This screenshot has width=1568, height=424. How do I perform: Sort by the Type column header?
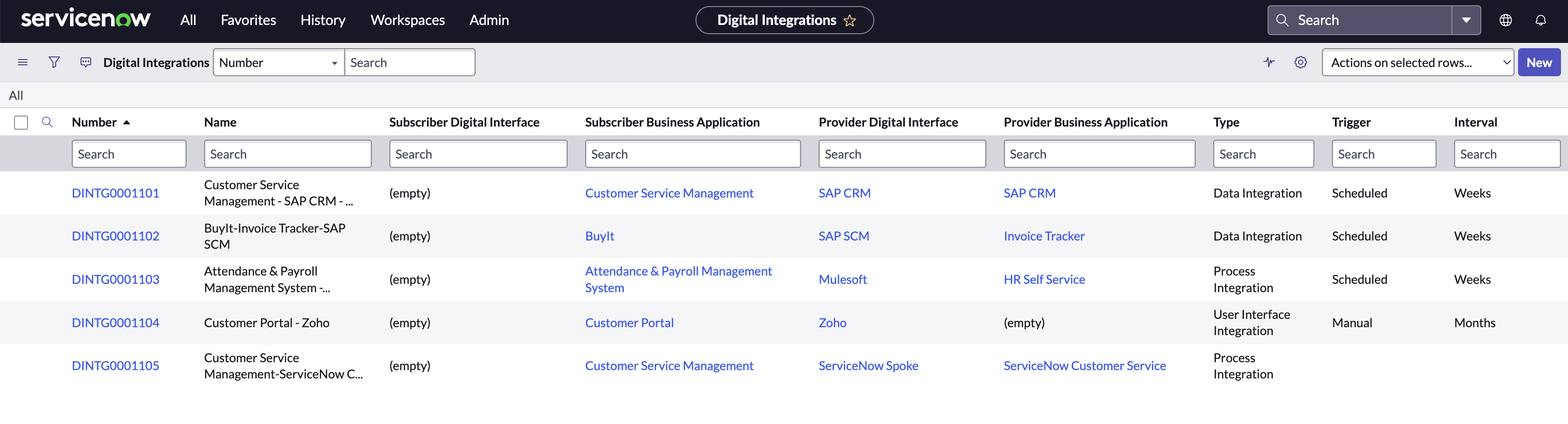point(1226,122)
